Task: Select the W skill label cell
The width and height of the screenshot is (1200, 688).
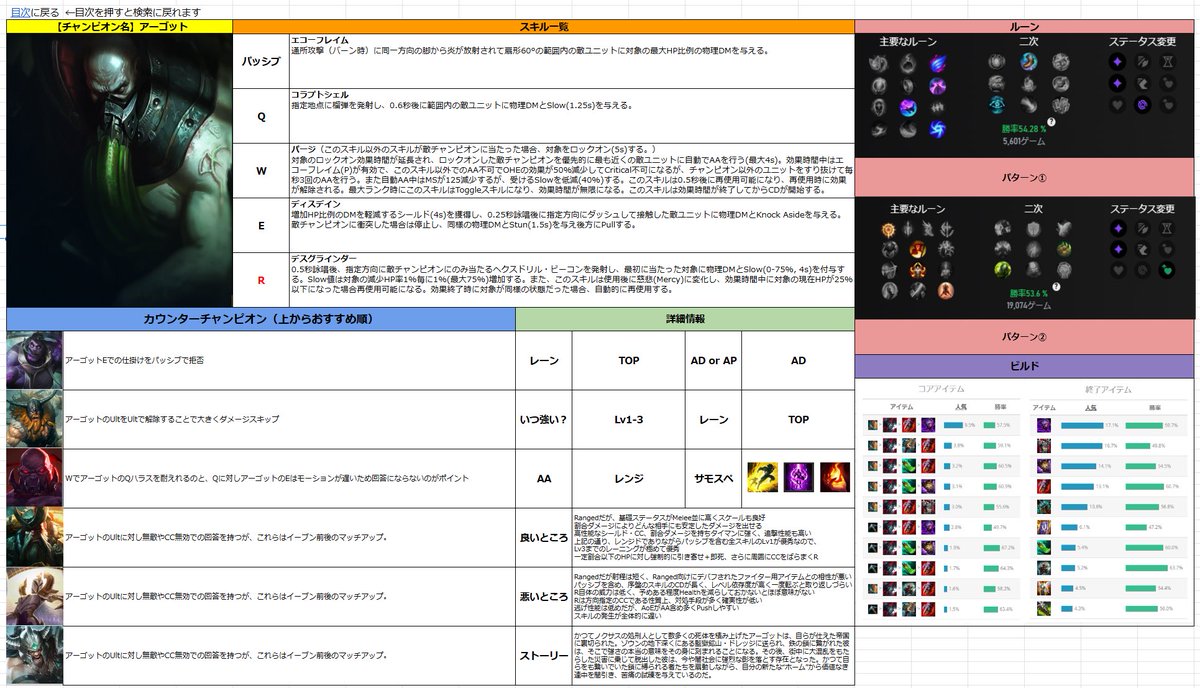Action: click(261, 170)
